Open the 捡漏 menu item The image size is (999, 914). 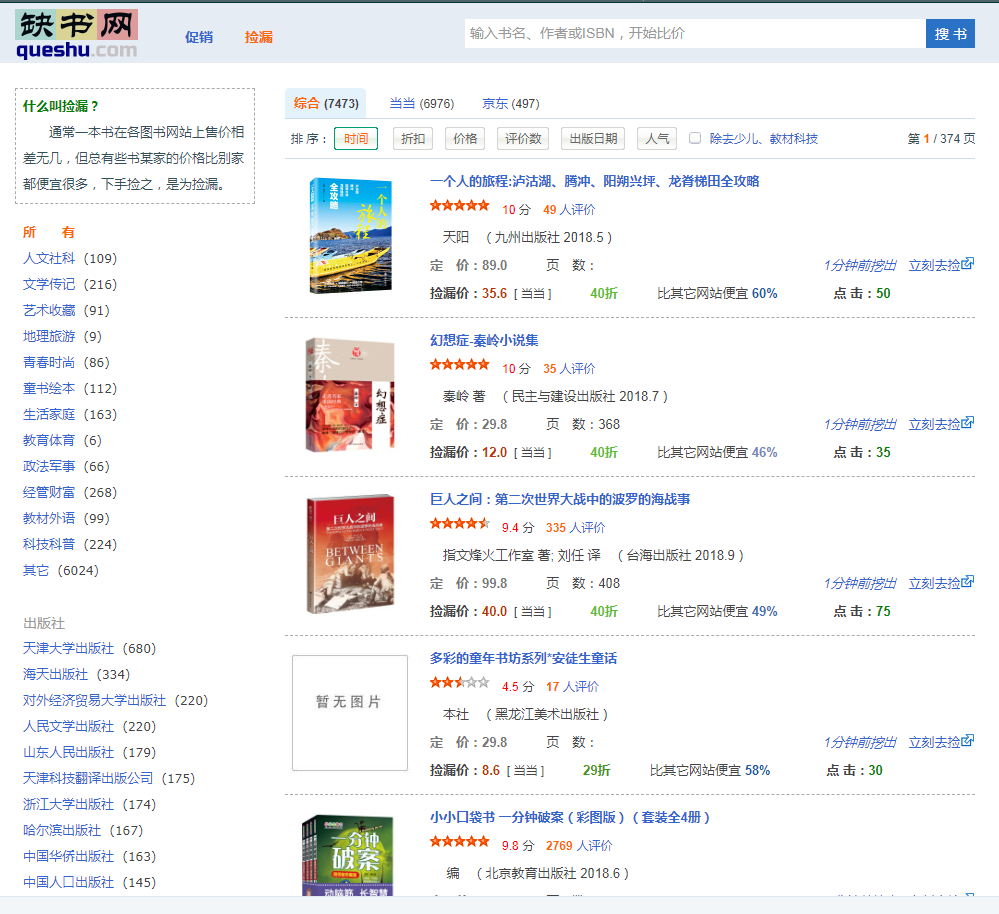pyautogui.click(x=261, y=36)
